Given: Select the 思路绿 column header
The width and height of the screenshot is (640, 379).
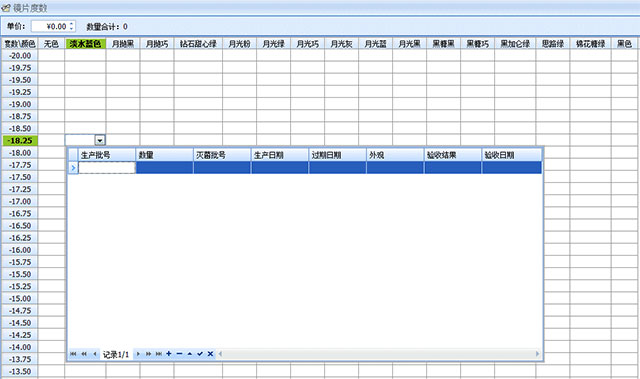Looking at the screenshot, I should pos(553,44).
